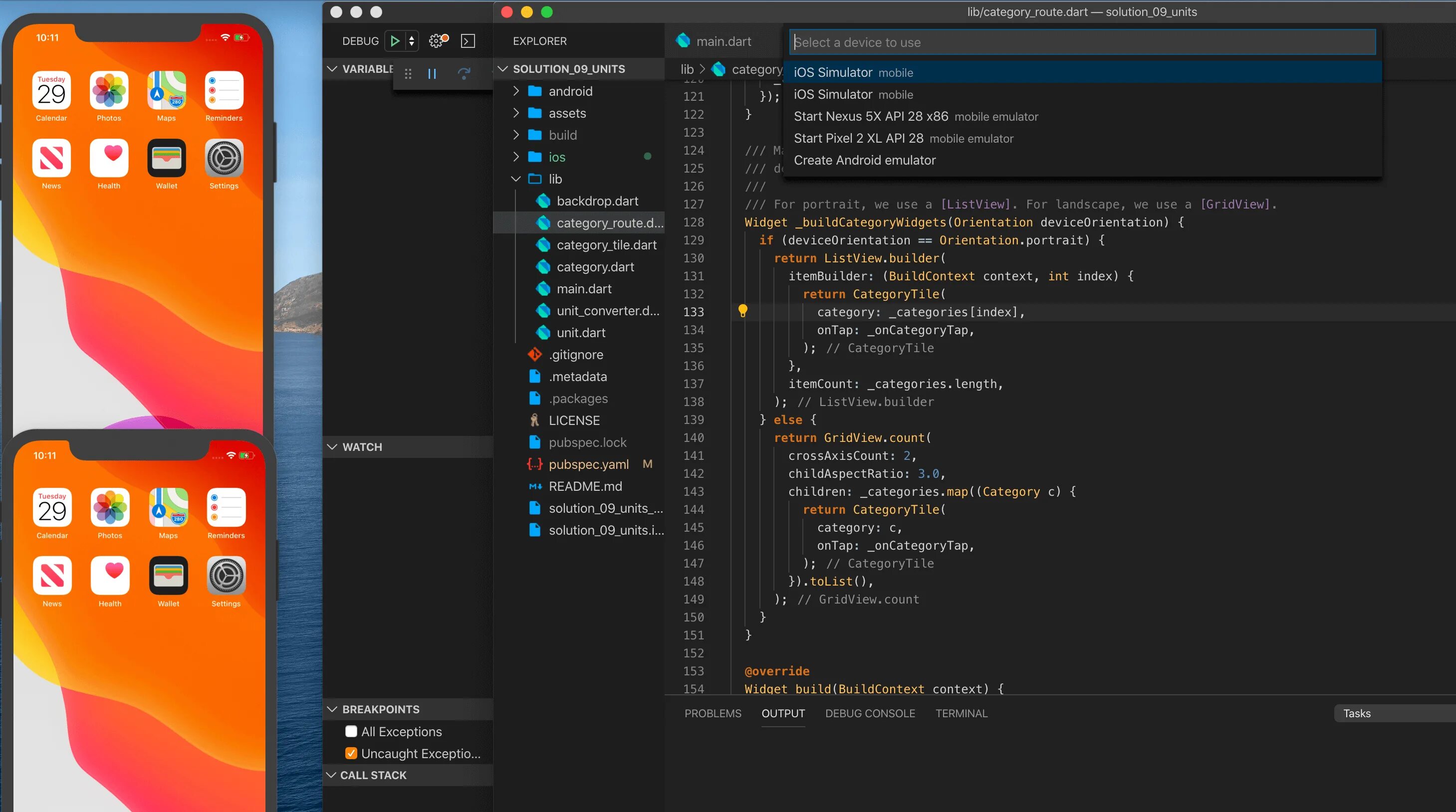Disable Uncaught Exceptions breakpoint checkbox
Image resolution: width=1456 pixels, height=812 pixels.
point(351,753)
